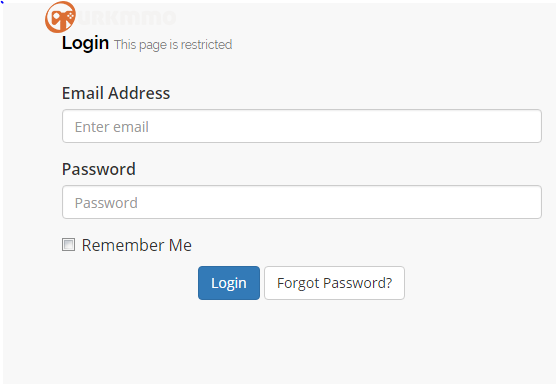Click the game controller shape in the orange circle

coord(62,19)
